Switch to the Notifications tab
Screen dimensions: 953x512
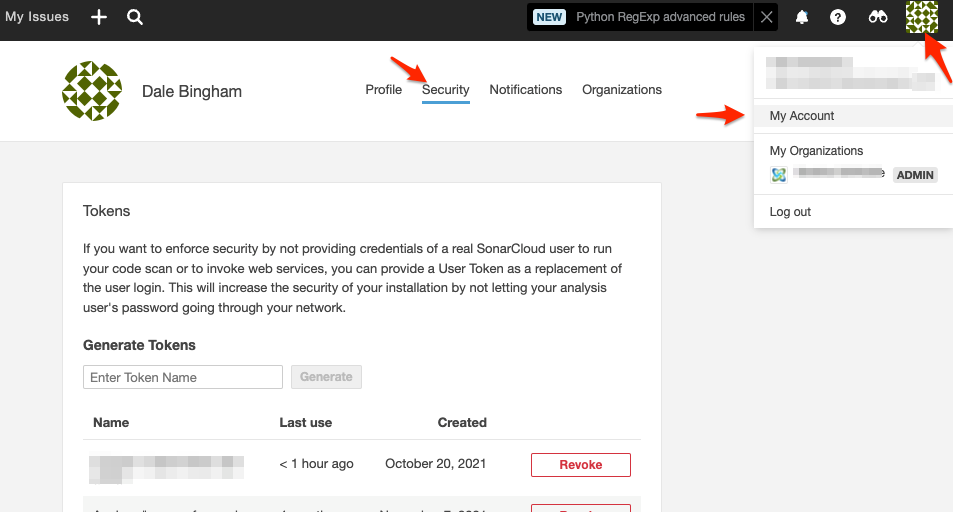pyautogui.click(x=526, y=89)
